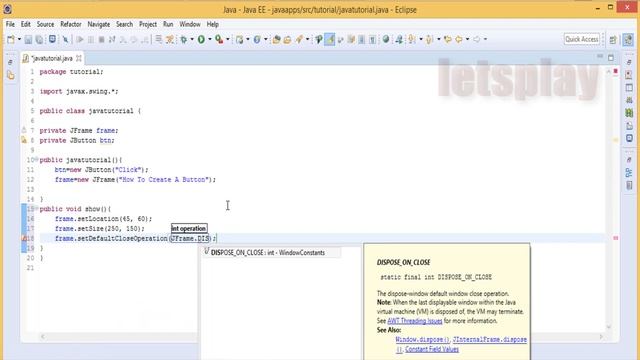Open the Refactor menu
This screenshot has height=360, width=640.
[x=71, y=24]
